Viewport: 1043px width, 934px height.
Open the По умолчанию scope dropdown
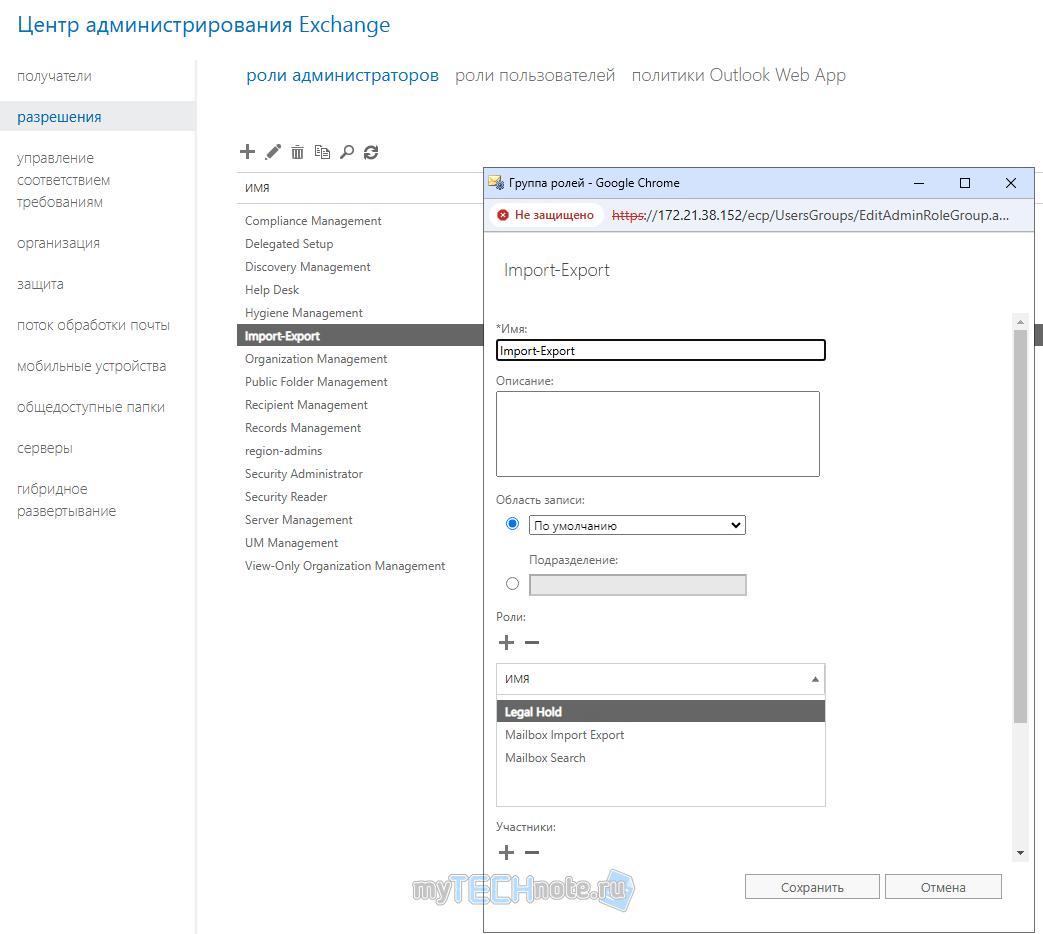[x=637, y=526]
